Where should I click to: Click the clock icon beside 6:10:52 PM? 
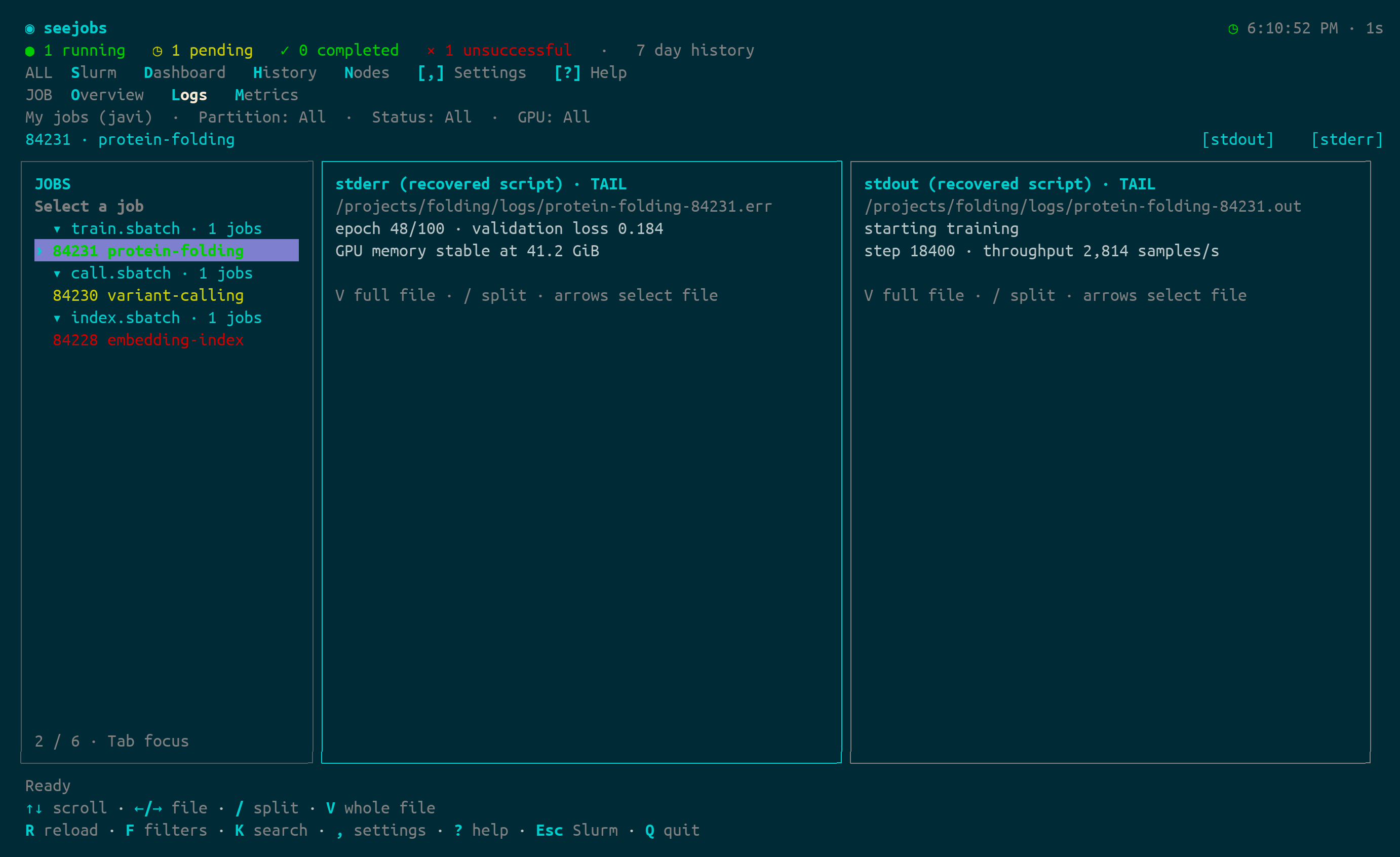[x=1233, y=28]
